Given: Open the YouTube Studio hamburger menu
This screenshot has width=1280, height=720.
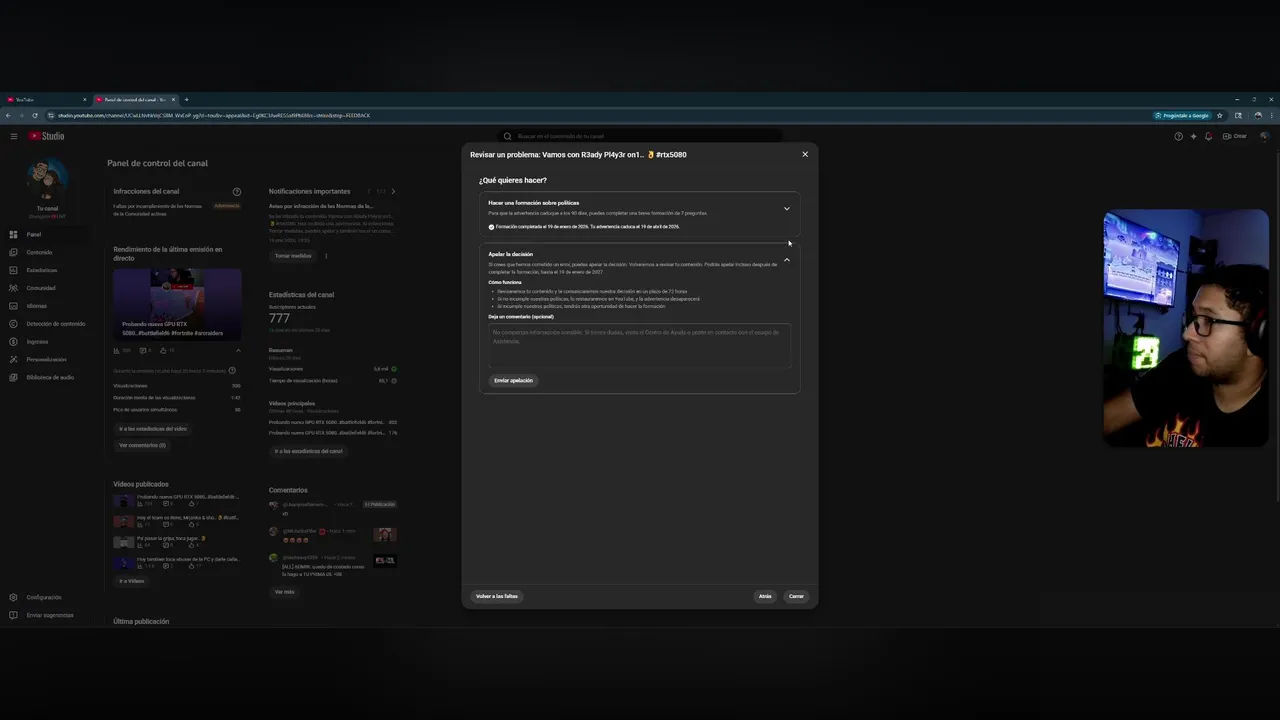Looking at the screenshot, I should (14, 136).
